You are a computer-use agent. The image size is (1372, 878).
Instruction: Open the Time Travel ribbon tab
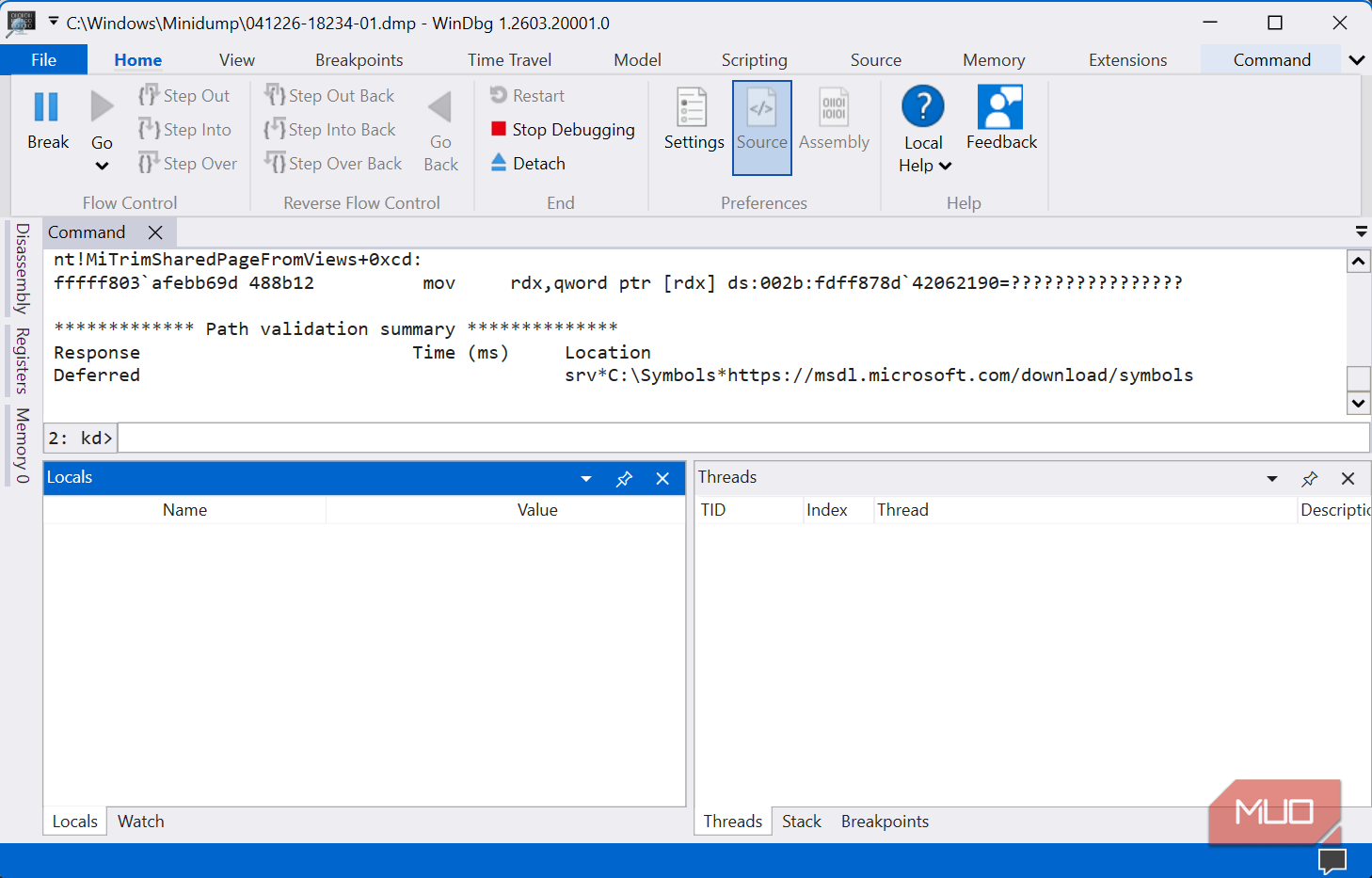click(x=509, y=59)
